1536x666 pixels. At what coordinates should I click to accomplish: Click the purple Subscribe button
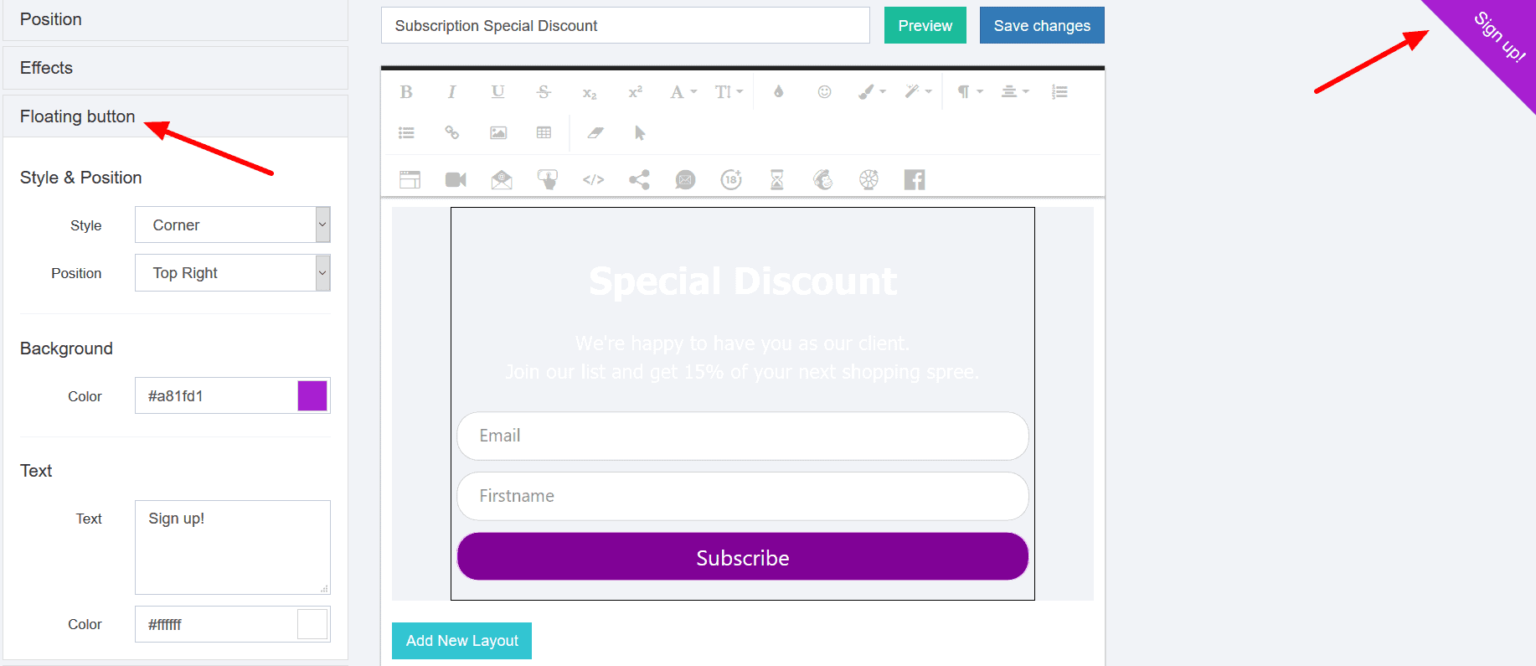[743, 557]
